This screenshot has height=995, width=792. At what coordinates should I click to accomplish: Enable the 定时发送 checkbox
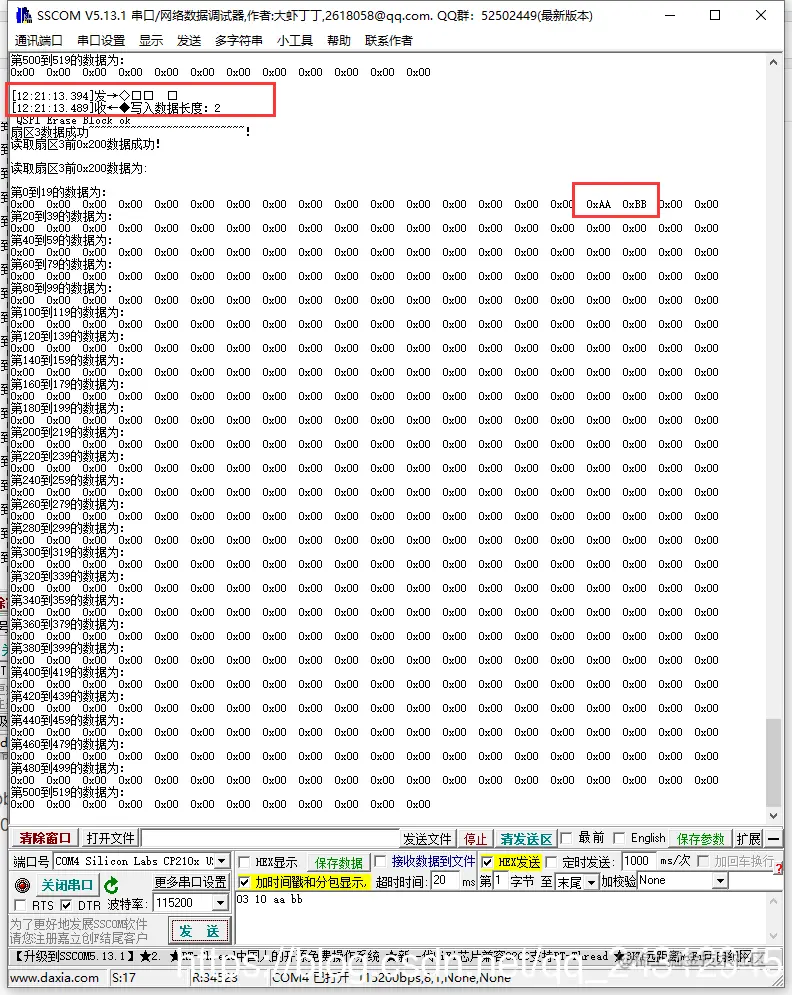tap(551, 862)
